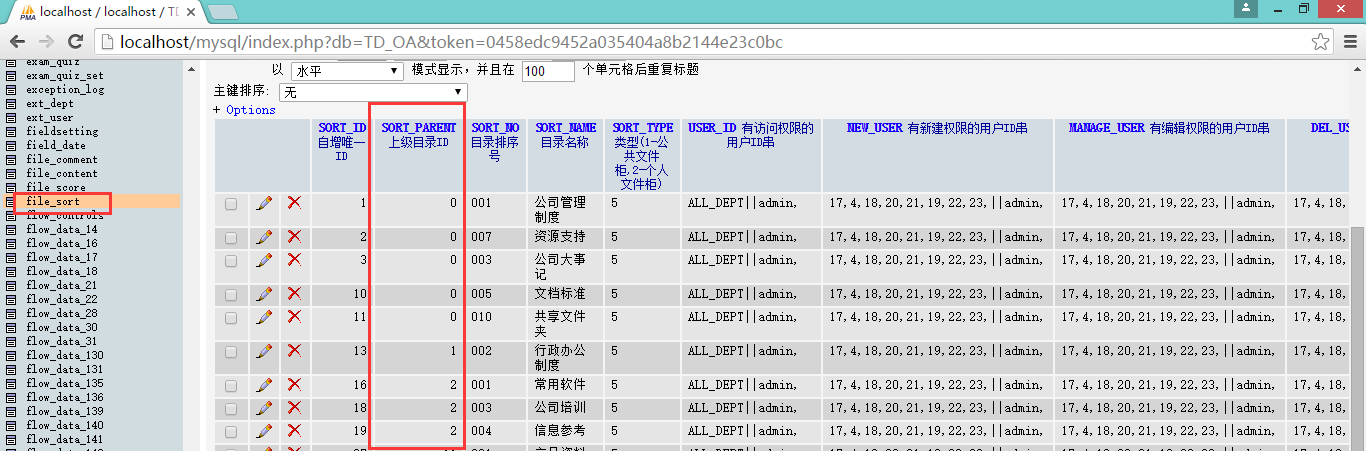Delete the 行政办公制度 row with red X
The height and width of the screenshot is (451, 1366).
[294, 351]
